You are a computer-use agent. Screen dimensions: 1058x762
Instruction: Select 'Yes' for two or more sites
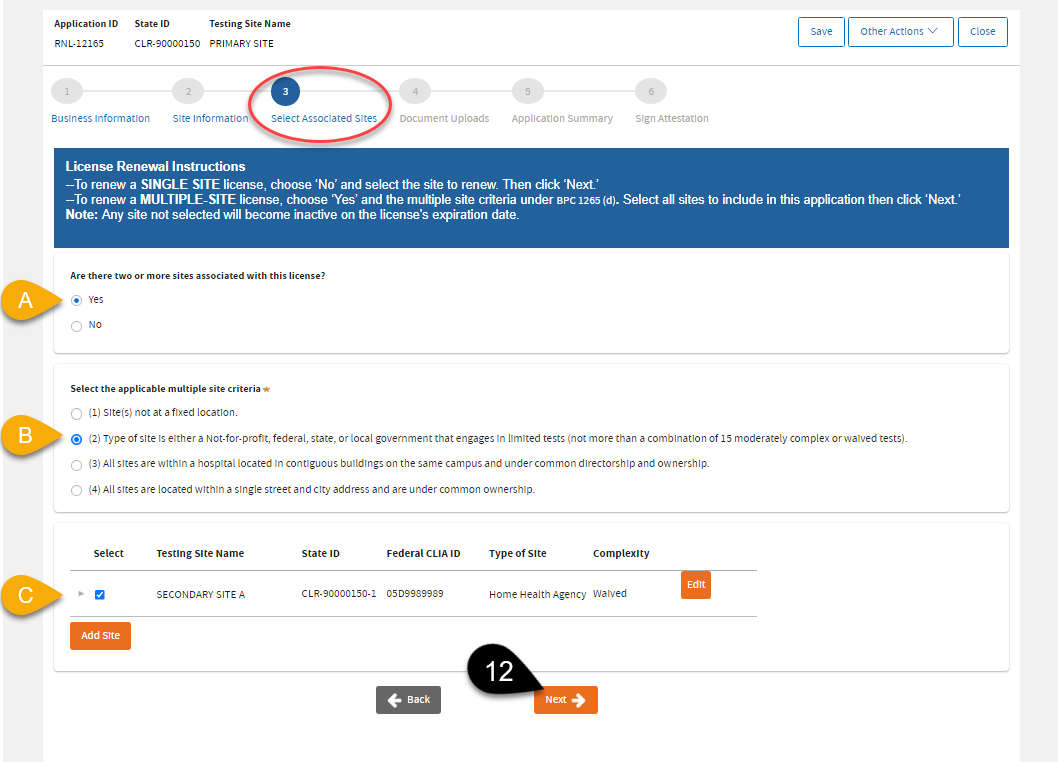click(77, 300)
